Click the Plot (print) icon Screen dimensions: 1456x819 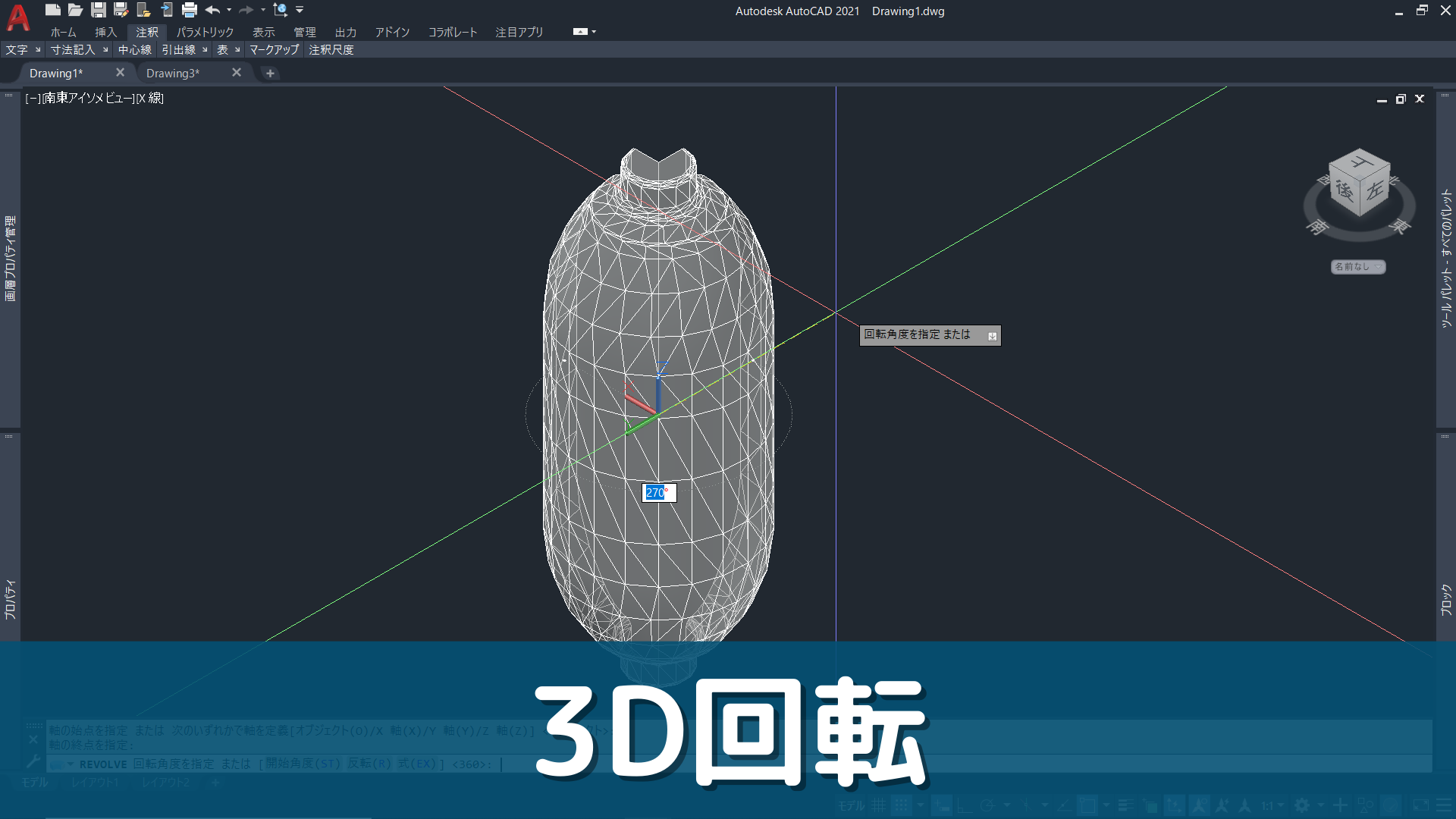pyautogui.click(x=190, y=10)
